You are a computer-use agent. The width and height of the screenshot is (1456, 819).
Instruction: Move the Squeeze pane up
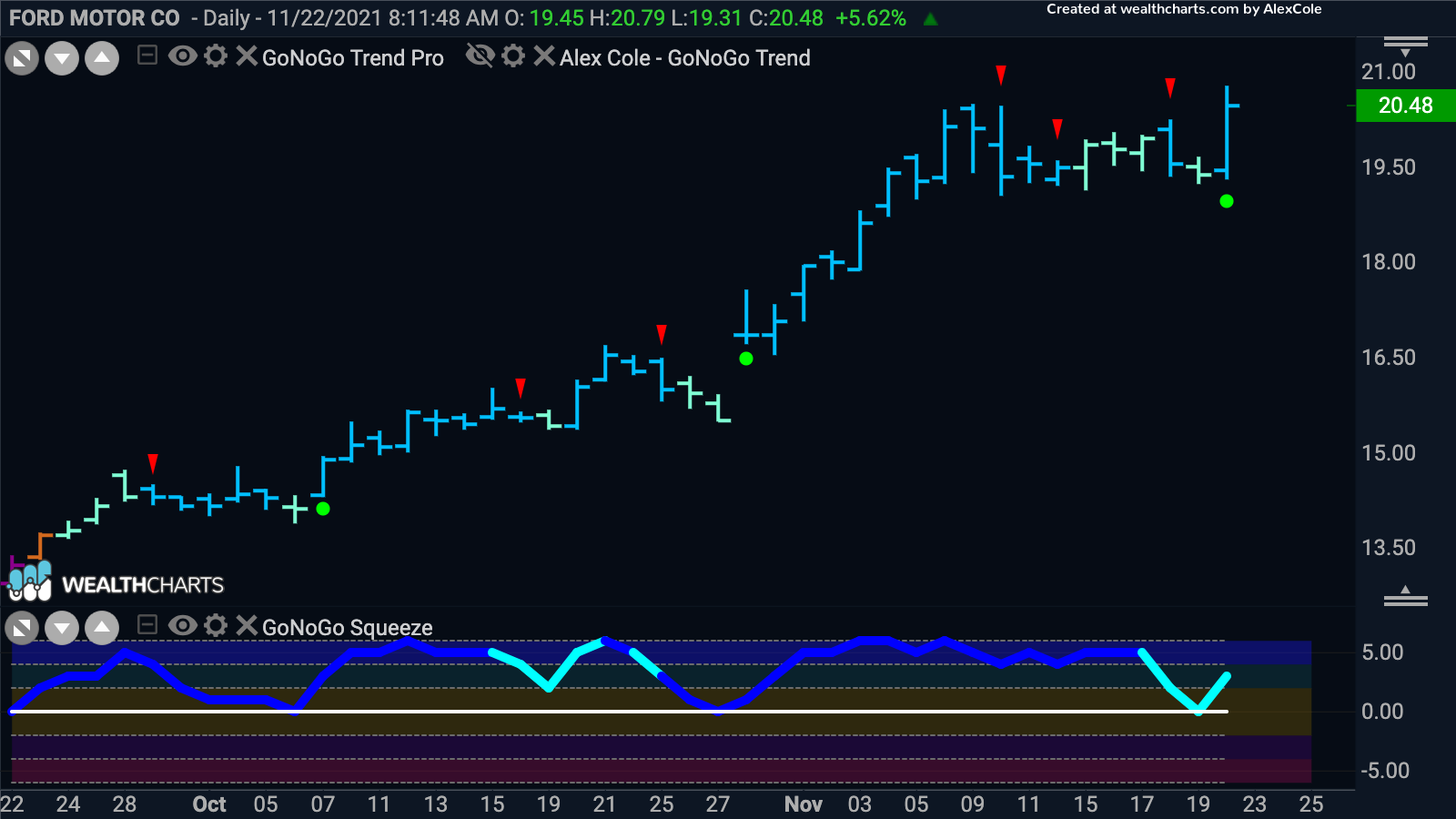(x=102, y=628)
